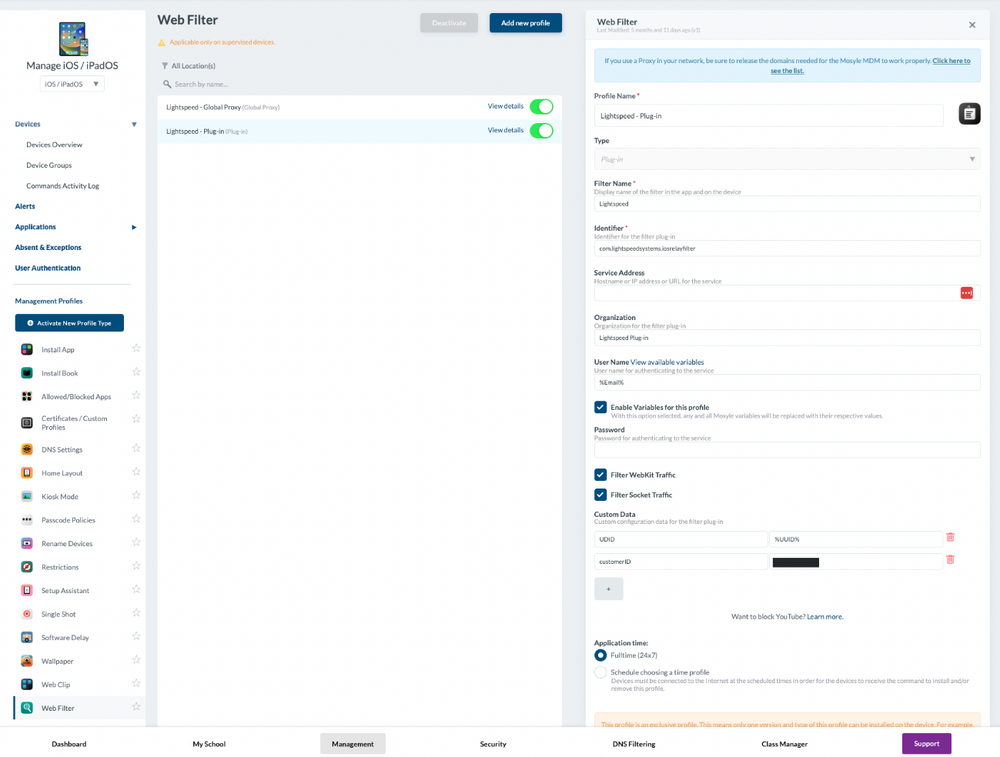Favorite Install App with its star
Viewport: 1000px width, 757px height.
coord(136,348)
